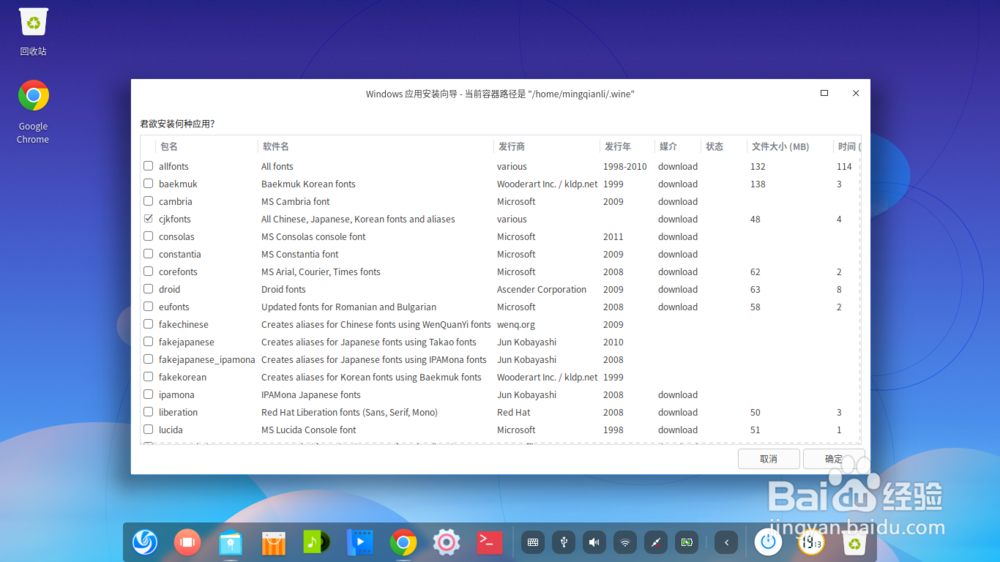Open the trash icon in dock
The image size is (1000, 562).
click(854, 543)
